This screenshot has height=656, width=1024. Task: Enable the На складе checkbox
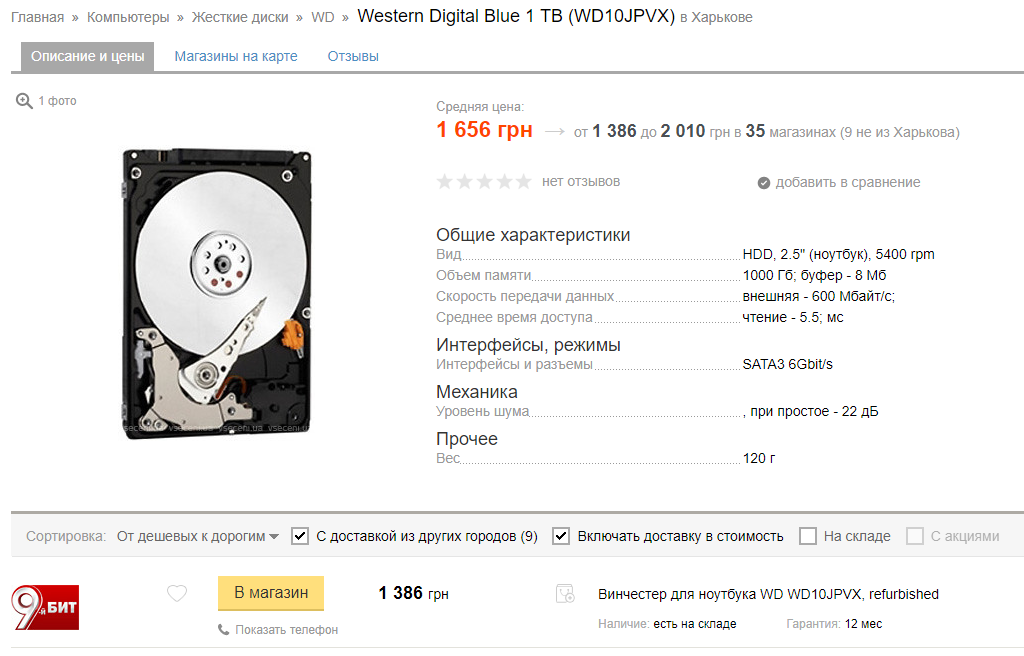[808, 536]
